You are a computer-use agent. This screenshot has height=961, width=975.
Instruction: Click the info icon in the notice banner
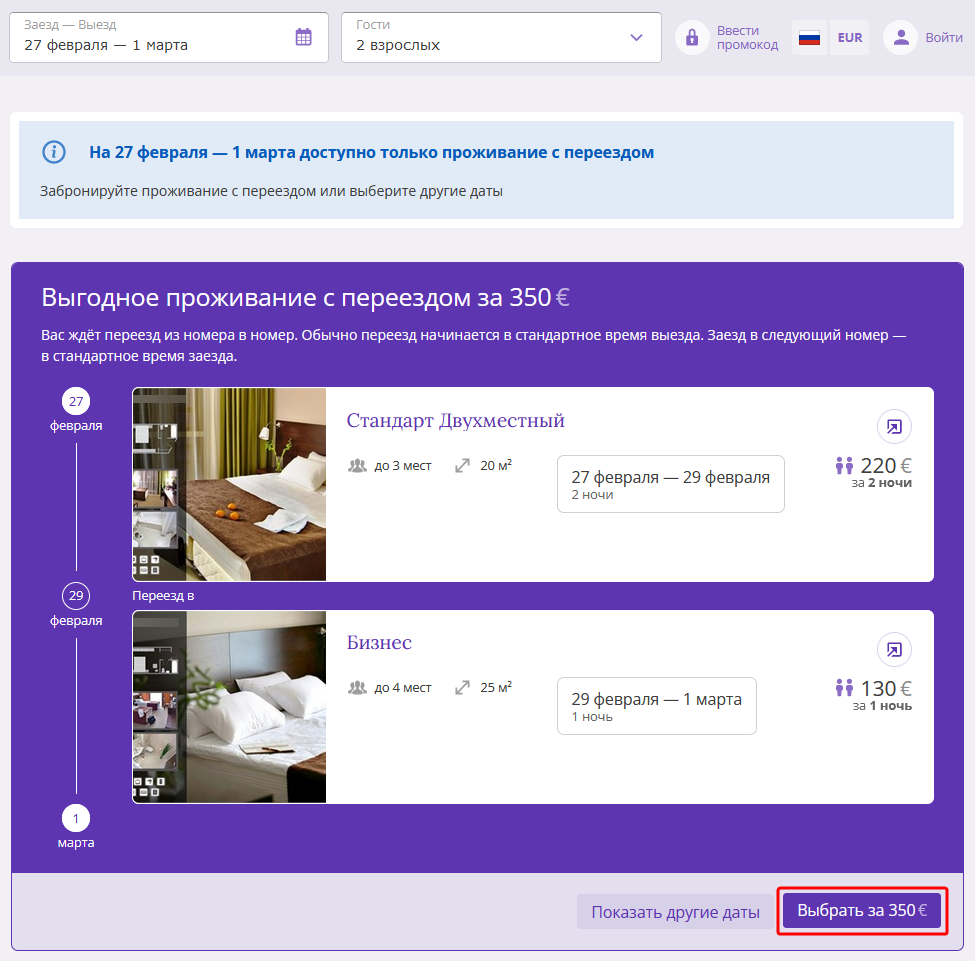pos(54,152)
